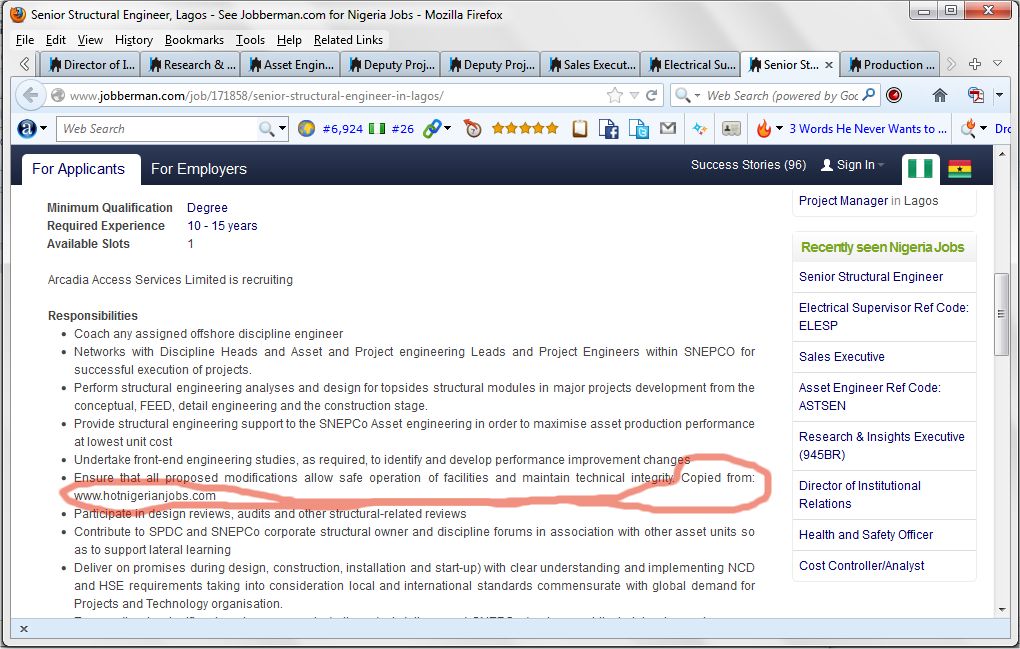Bookmark this page with the star icon
The height and width of the screenshot is (649, 1020).
(614, 96)
